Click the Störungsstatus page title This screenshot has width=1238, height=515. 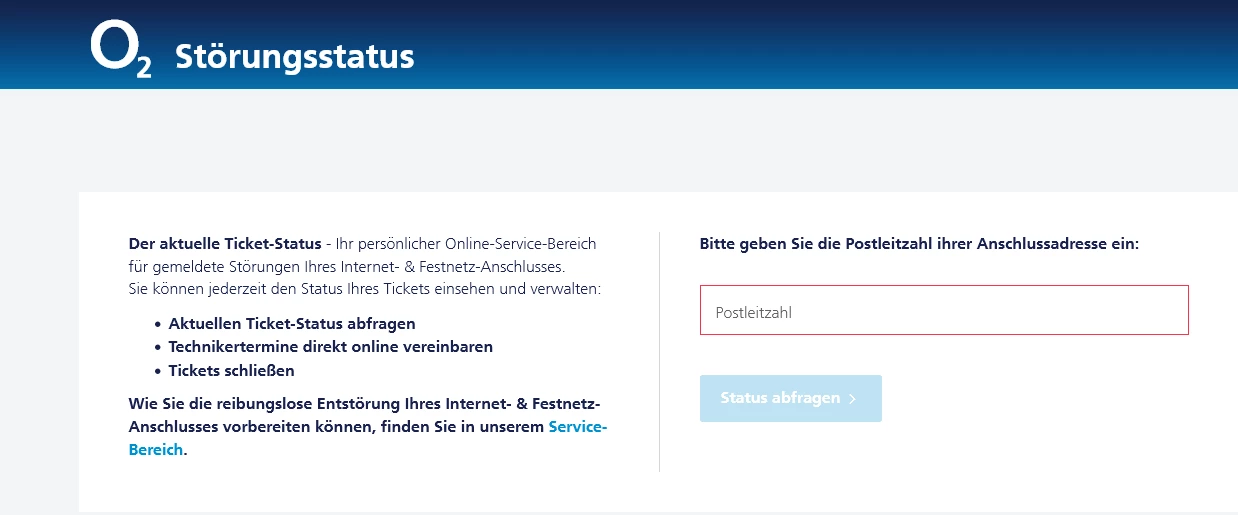(294, 57)
